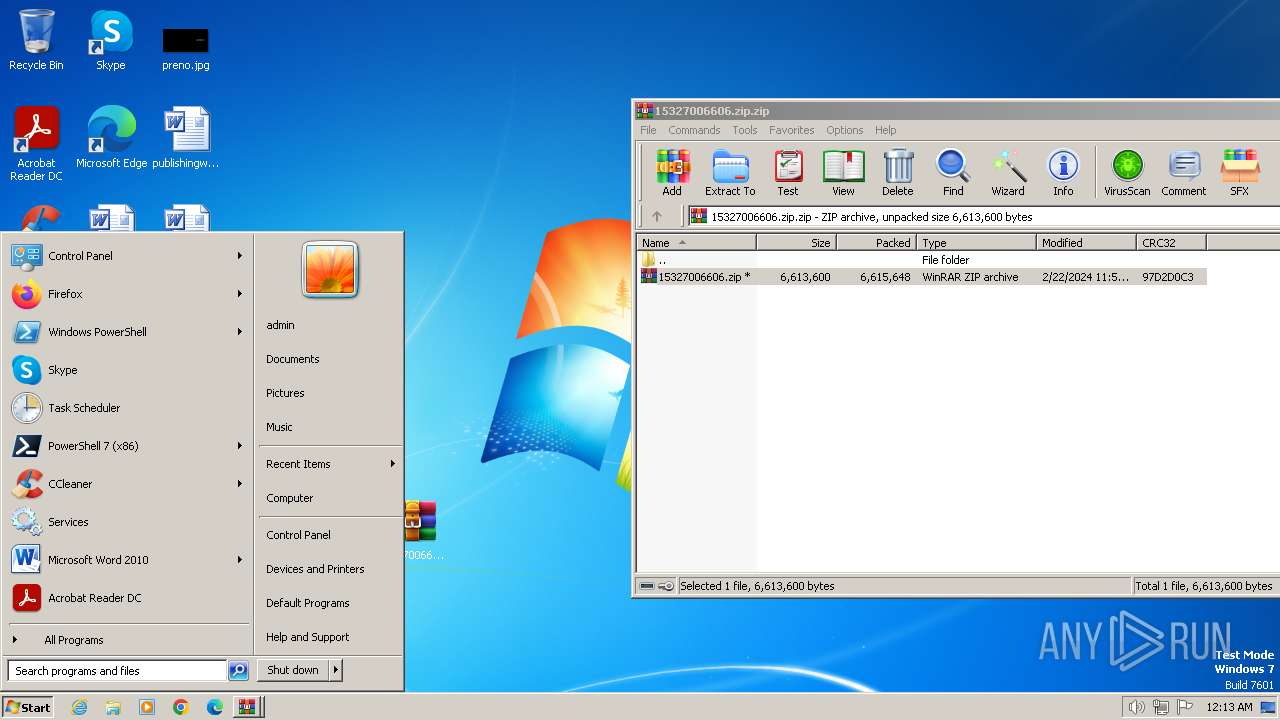Click the volume speaker tray icon
The height and width of the screenshot is (720, 1280).
1136,707
